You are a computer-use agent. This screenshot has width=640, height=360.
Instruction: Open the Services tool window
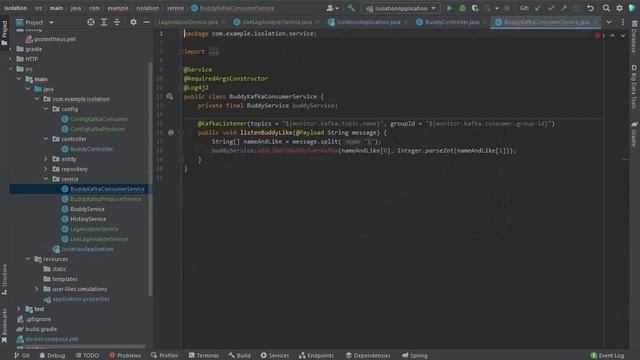pos(275,356)
